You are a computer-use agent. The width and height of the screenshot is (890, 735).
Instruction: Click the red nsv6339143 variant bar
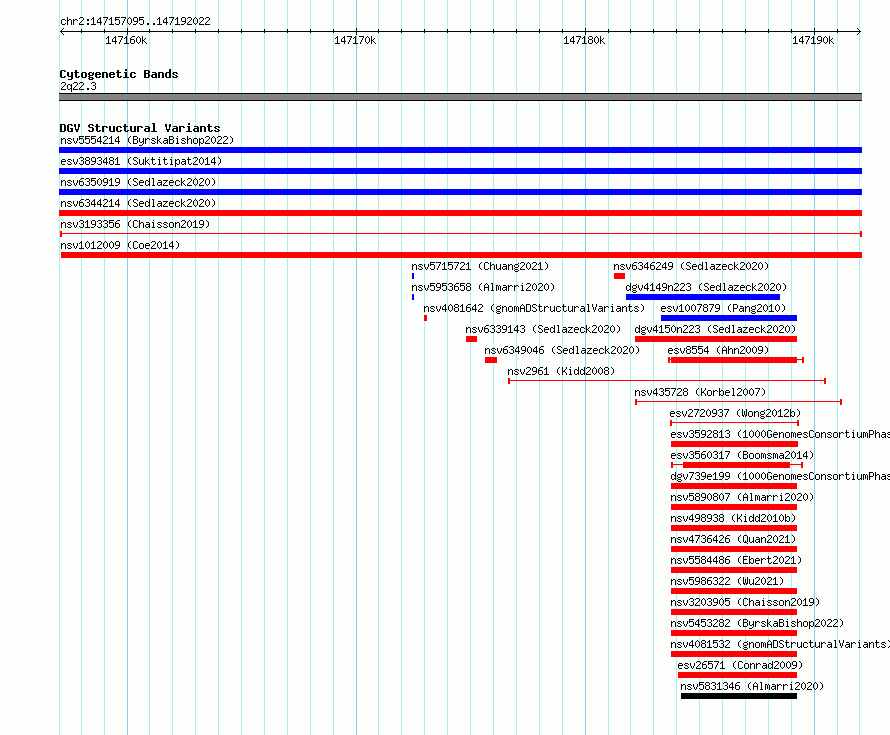471,339
